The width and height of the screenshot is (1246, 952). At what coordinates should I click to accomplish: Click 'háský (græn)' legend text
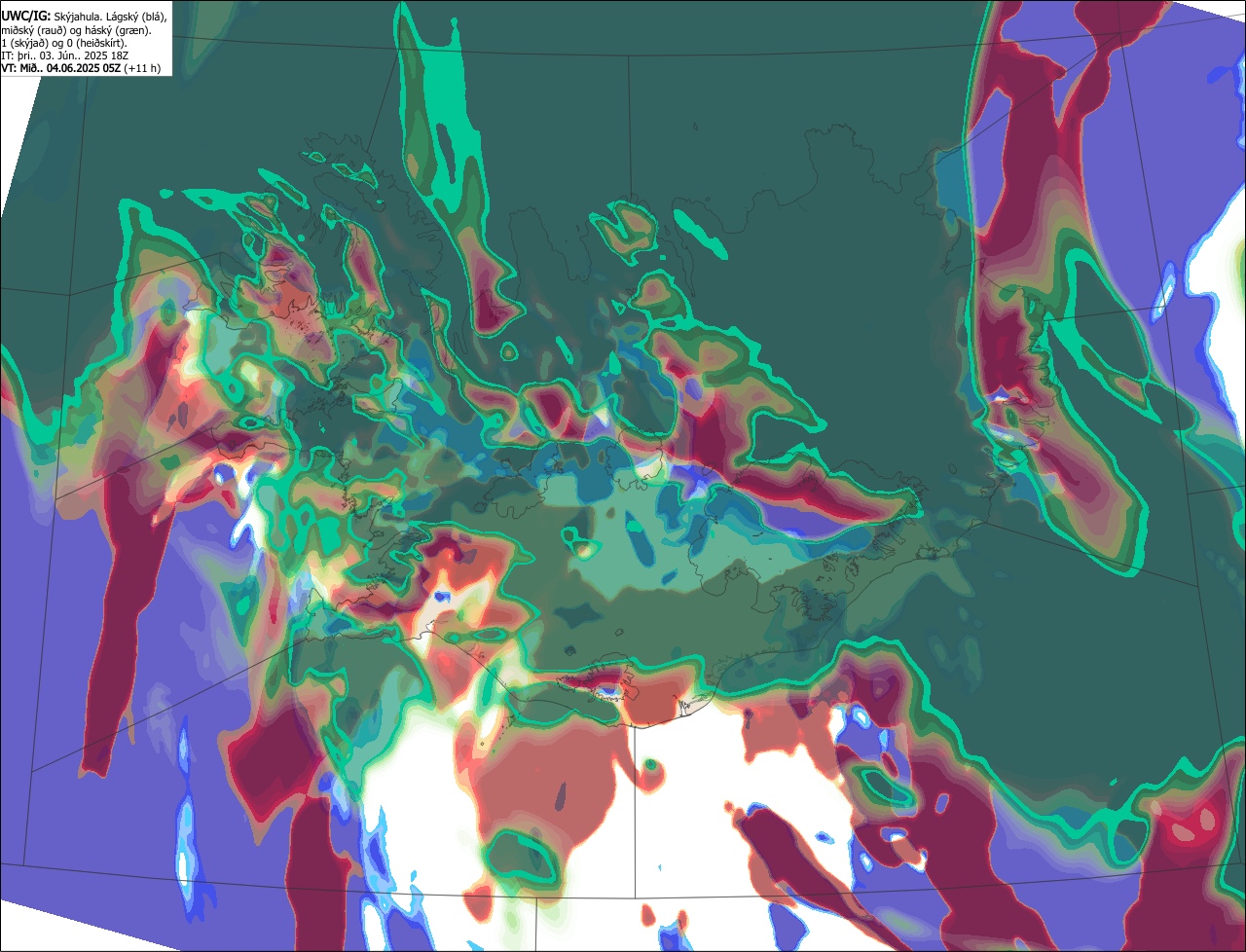(x=117, y=31)
